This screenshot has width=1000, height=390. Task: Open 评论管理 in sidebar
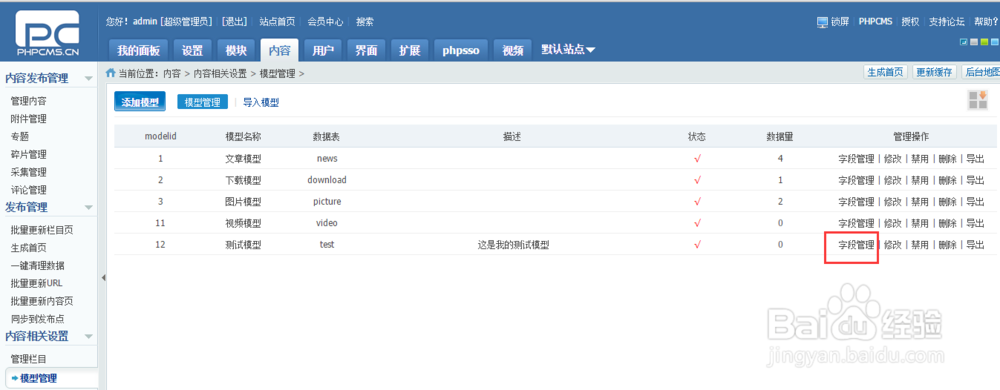point(29,190)
